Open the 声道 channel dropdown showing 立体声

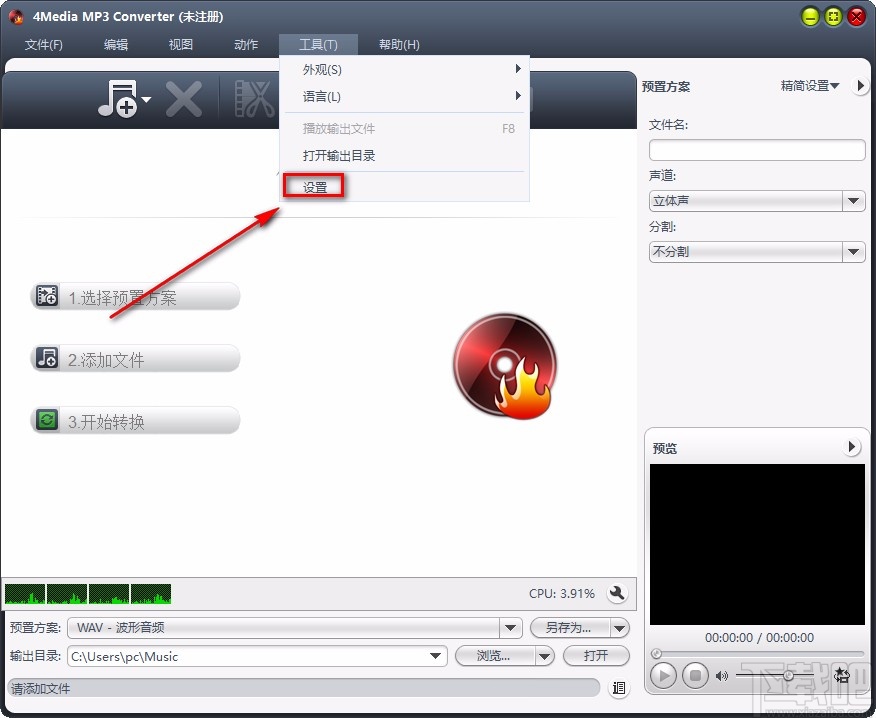[x=854, y=201]
